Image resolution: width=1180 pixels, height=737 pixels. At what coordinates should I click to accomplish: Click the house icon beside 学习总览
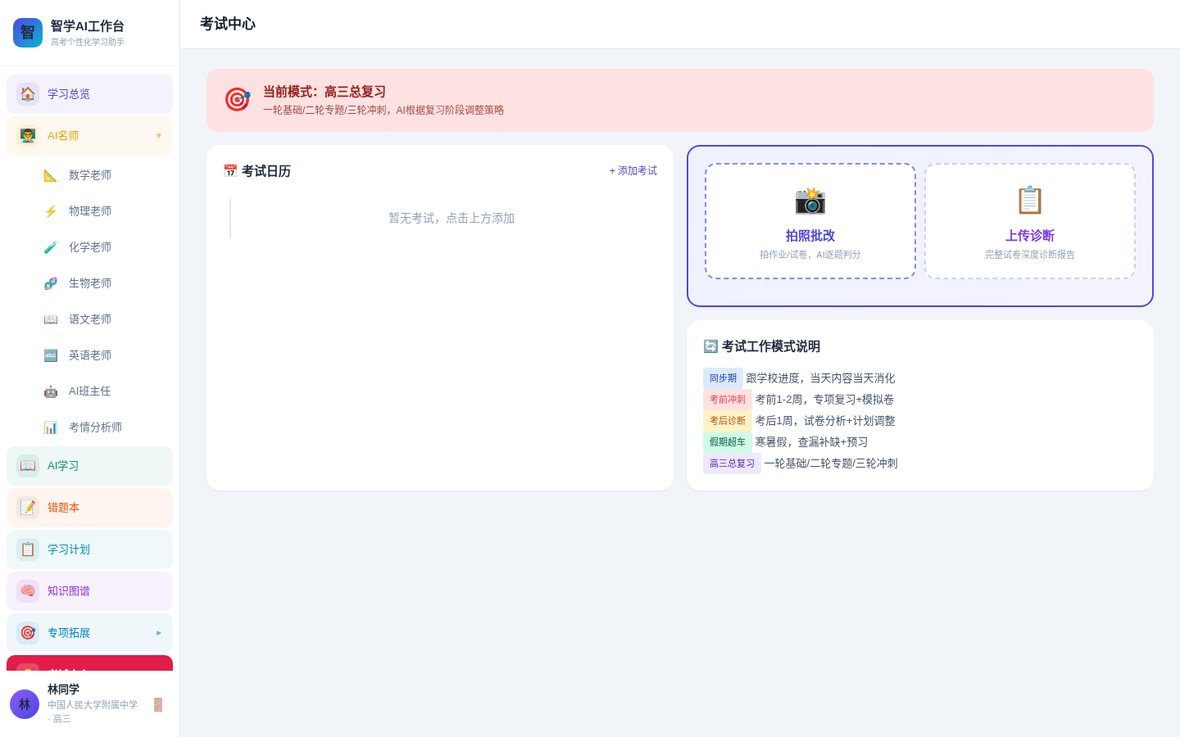[28, 93]
